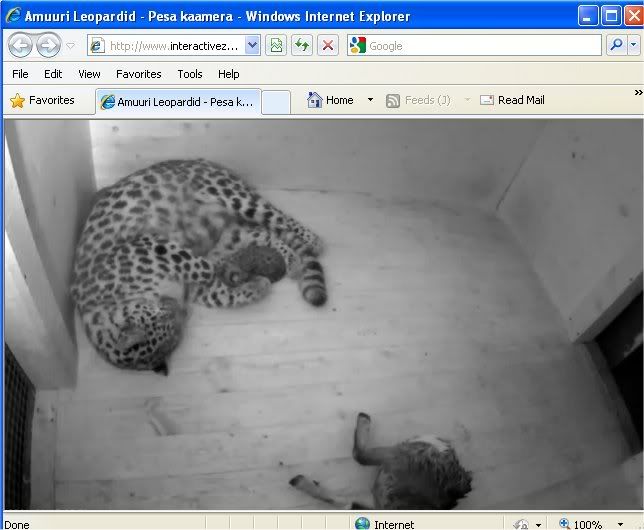
Task: Maximize the Internet Explorer window
Action: 612,16
